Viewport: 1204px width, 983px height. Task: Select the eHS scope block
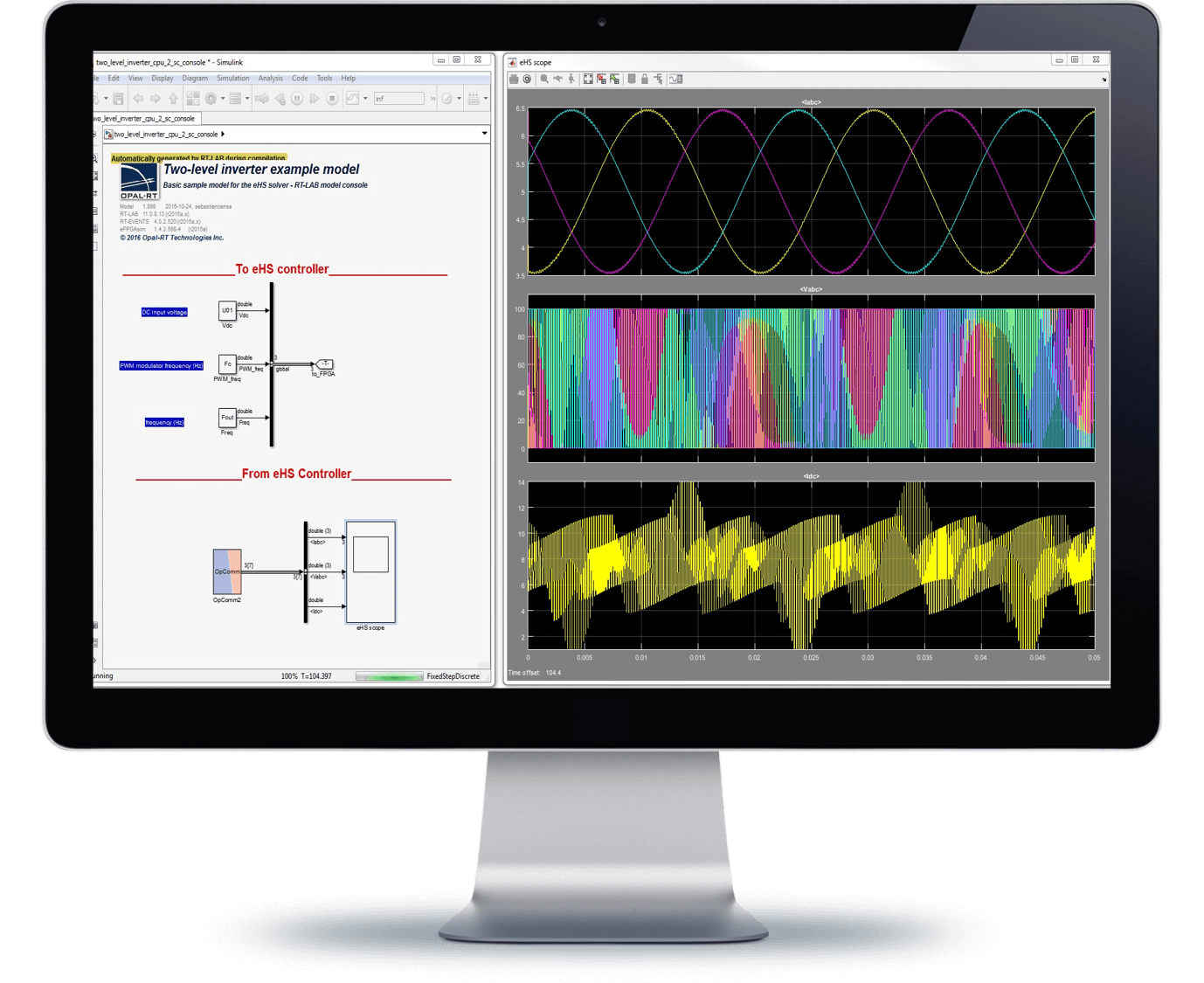[x=370, y=572]
